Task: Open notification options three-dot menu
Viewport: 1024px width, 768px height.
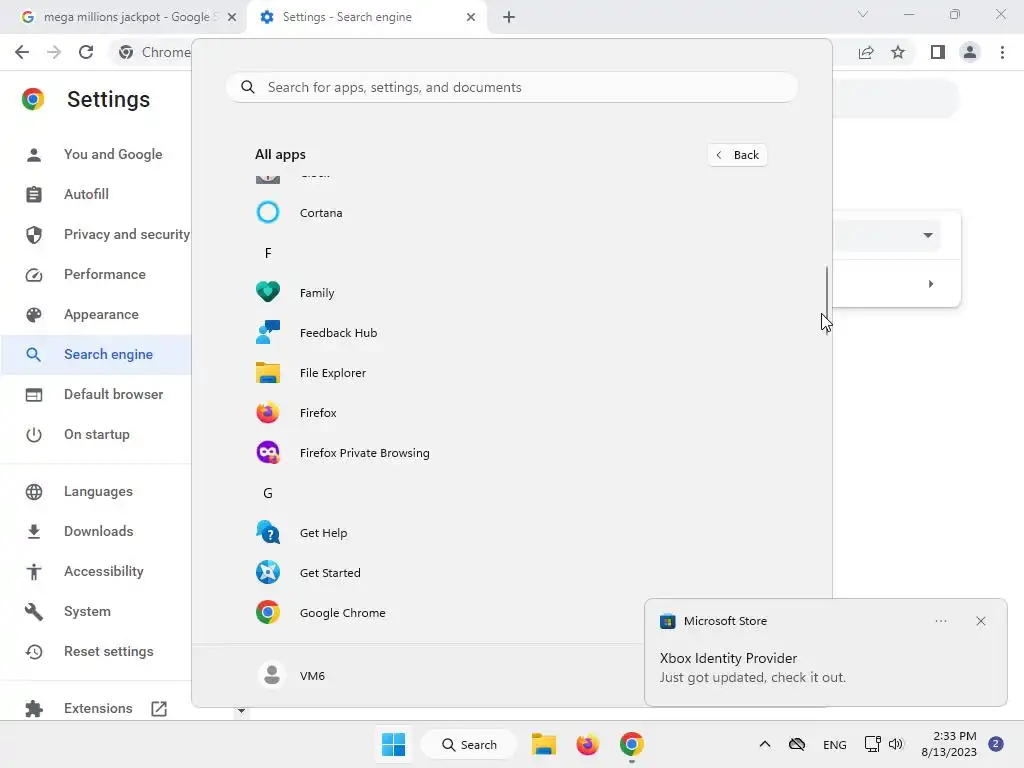Action: 941,621
